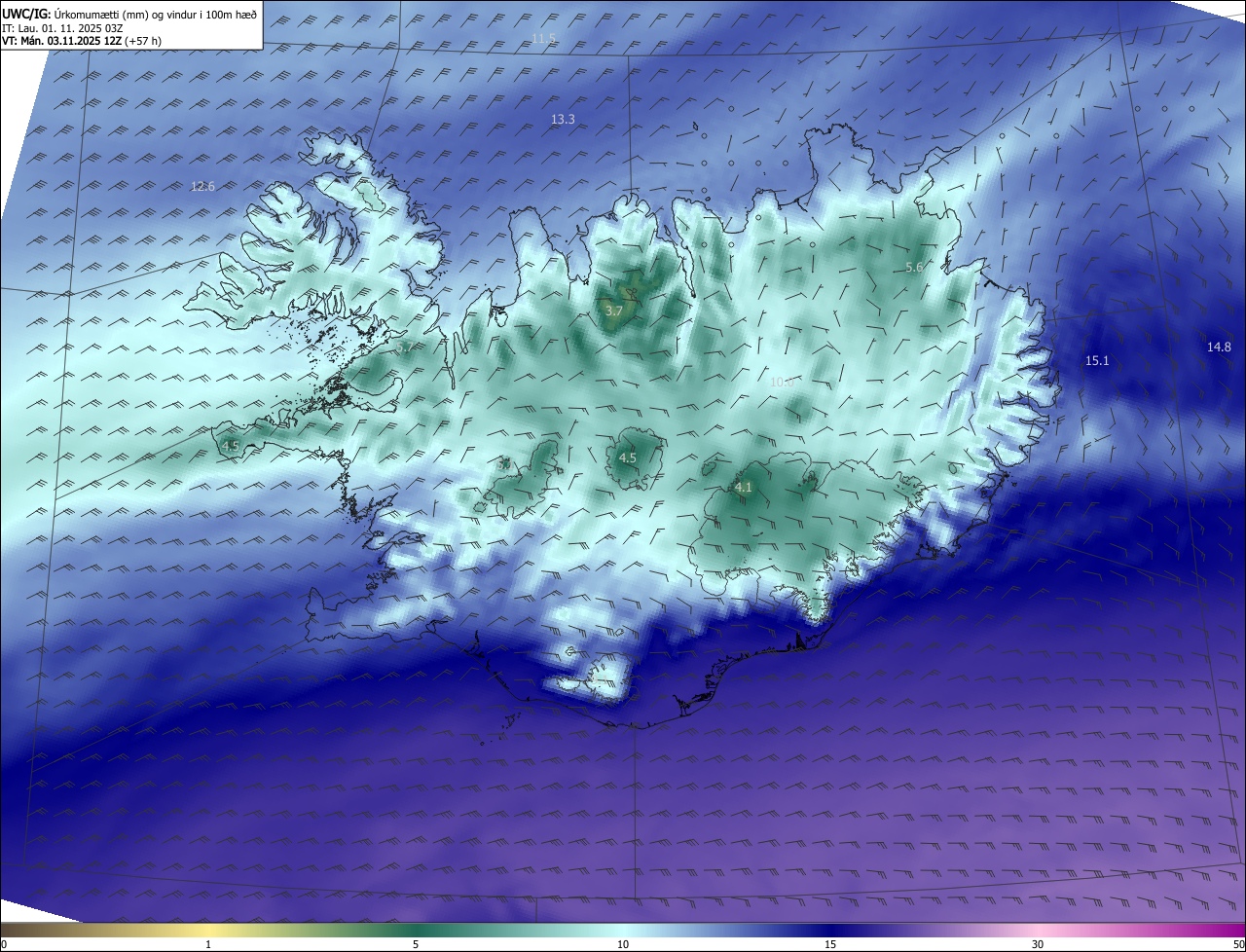Click the 'VT: Mán. 03.11.2025 12Z (+57 h)' line
This screenshot has width=1246, height=952.
tap(83, 42)
